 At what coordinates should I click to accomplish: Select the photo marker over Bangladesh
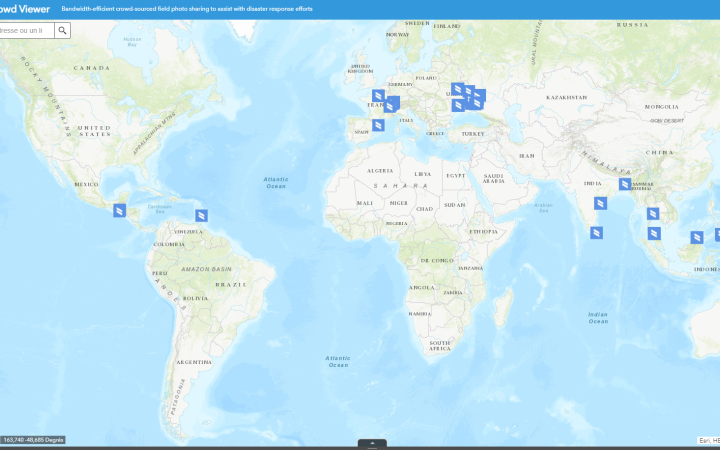pyautogui.click(x=624, y=184)
